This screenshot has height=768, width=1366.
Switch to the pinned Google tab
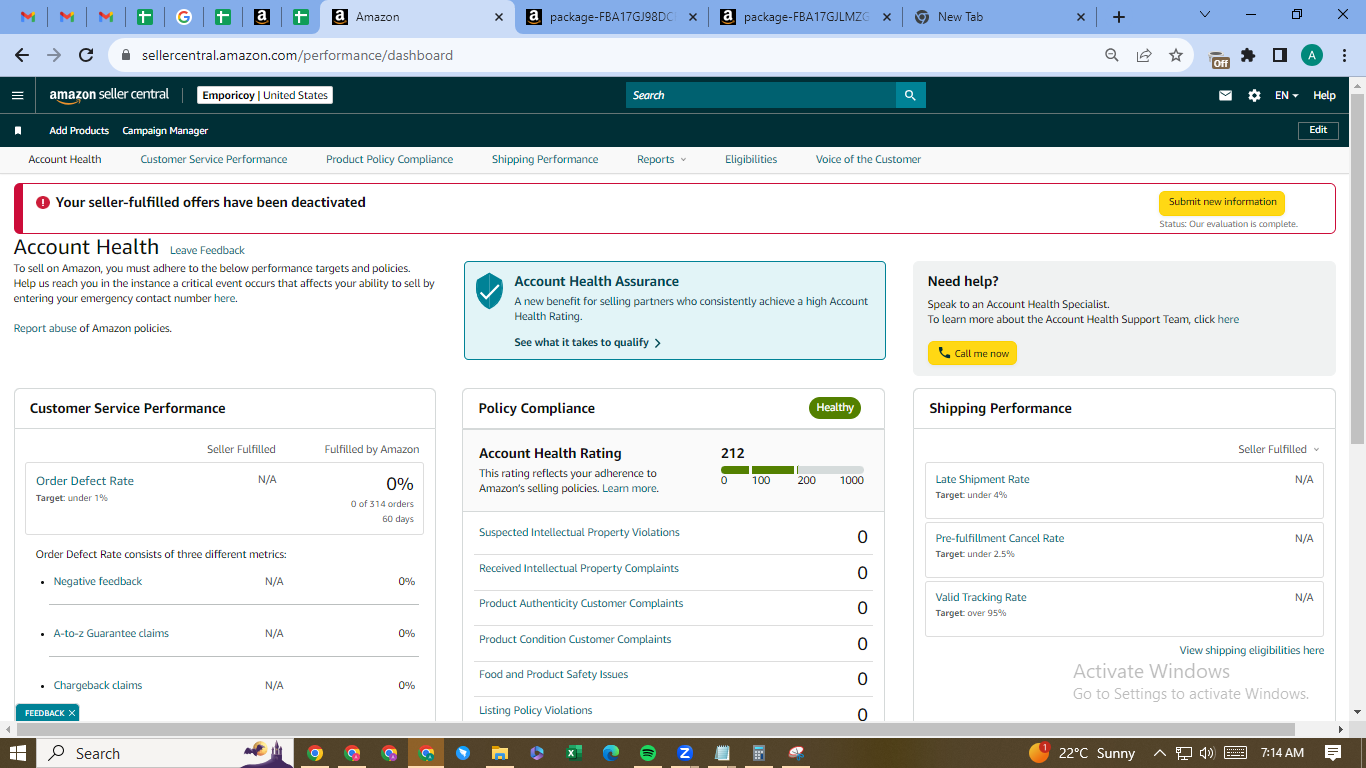[184, 17]
